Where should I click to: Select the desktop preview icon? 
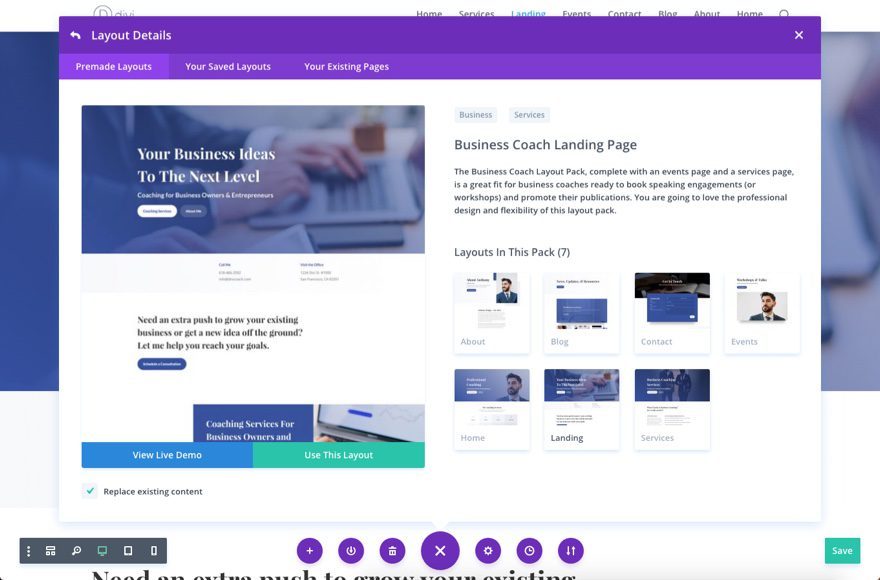[x=100, y=550]
